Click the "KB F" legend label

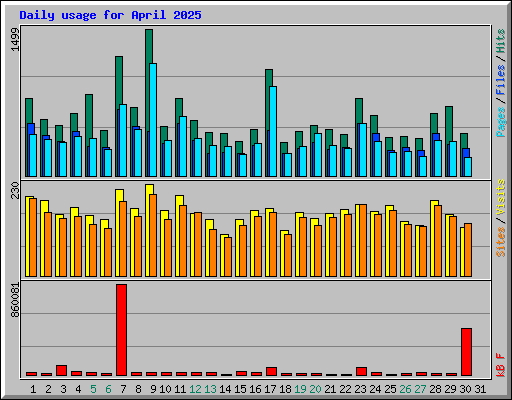500,365
